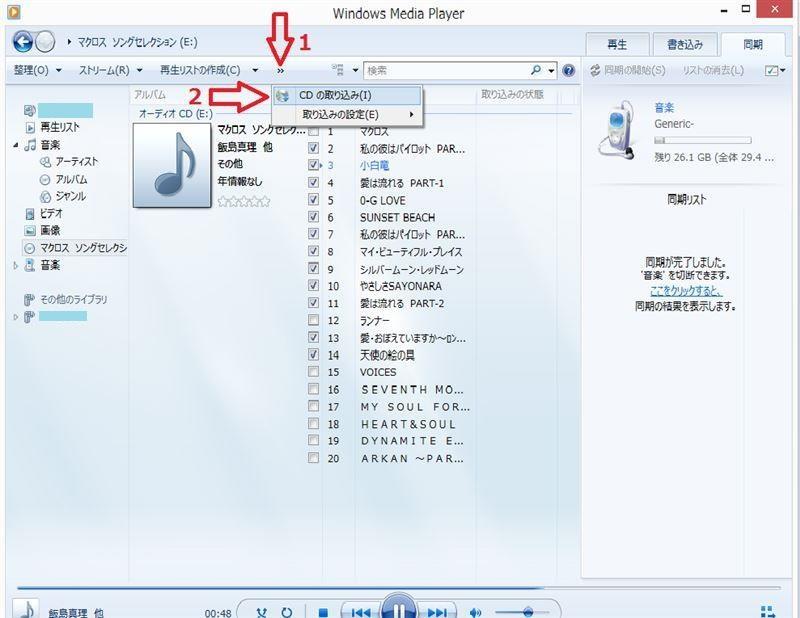Open the ストリーム(R) dropdown menu
Viewport: 800px width, 618px height.
110,70
